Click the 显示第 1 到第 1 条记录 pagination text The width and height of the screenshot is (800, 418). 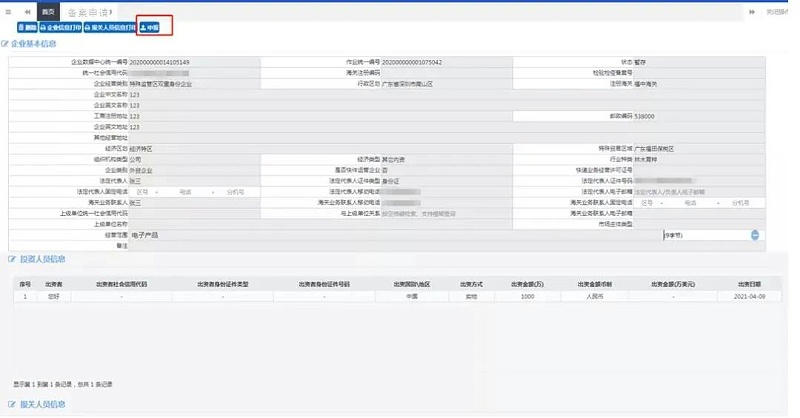pyautogui.click(x=63, y=384)
